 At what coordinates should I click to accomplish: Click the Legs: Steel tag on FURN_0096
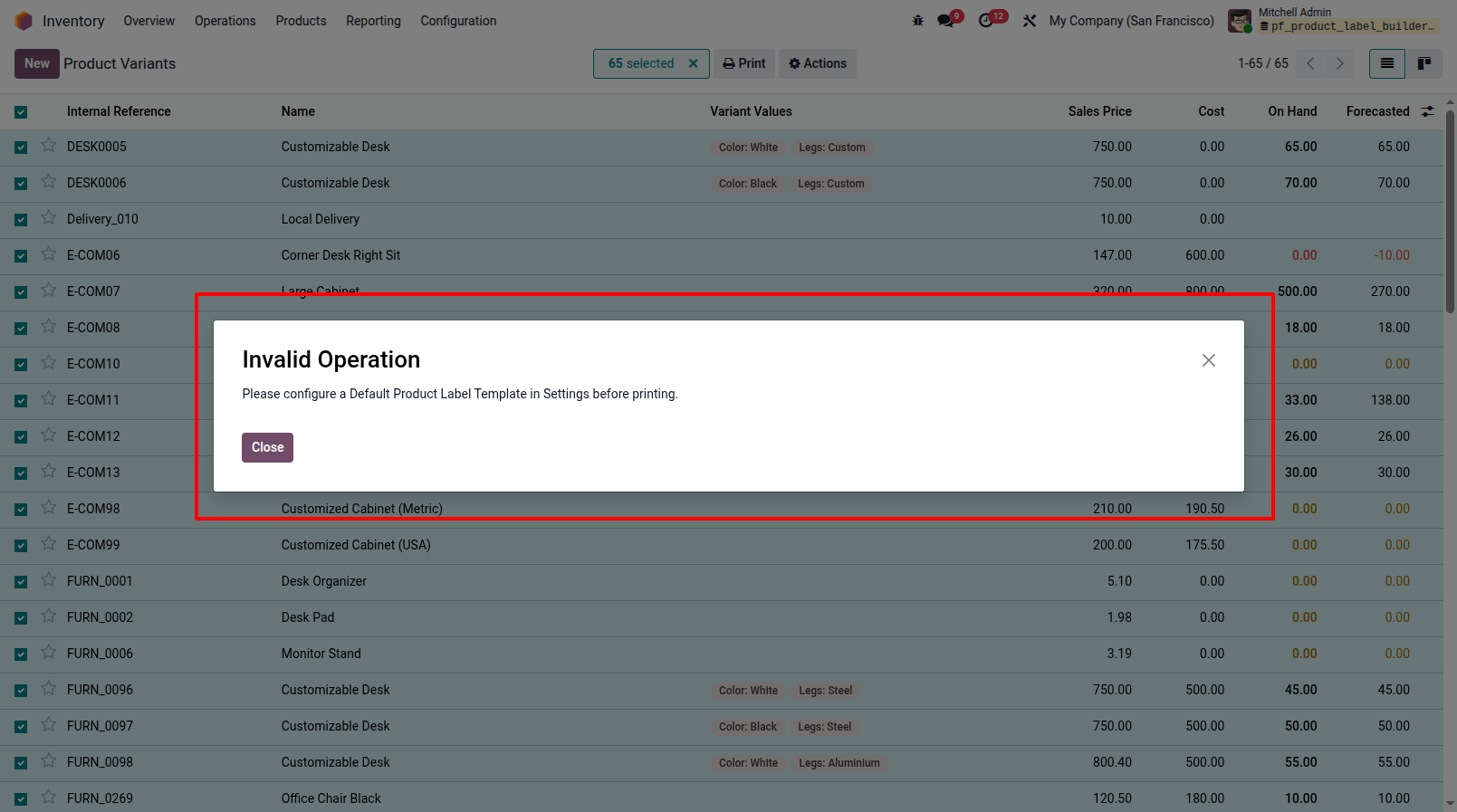(x=826, y=690)
